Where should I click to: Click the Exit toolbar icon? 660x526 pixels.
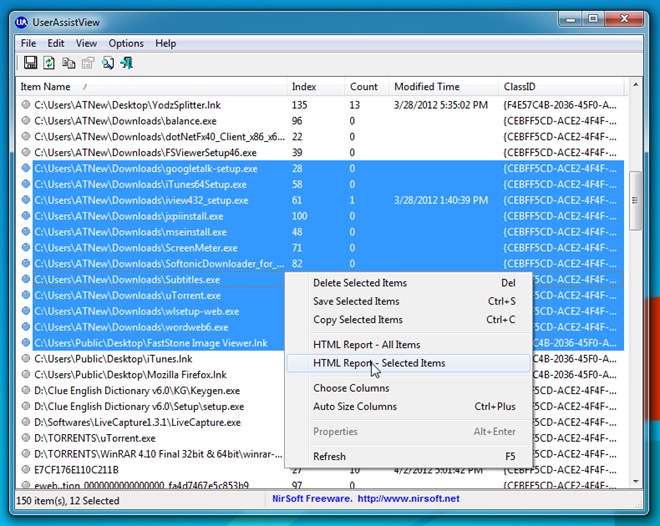pyautogui.click(x=127, y=63)
